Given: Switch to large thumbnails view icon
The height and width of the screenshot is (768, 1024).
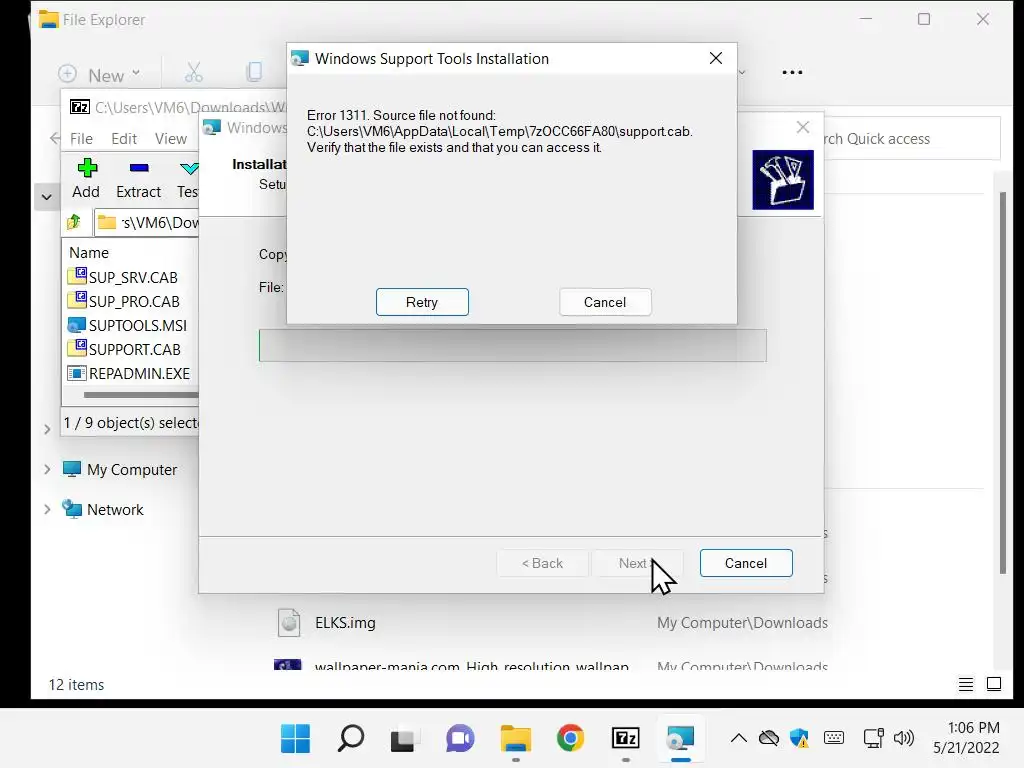Looking at the screenshot, I should [x=994, y=684].
